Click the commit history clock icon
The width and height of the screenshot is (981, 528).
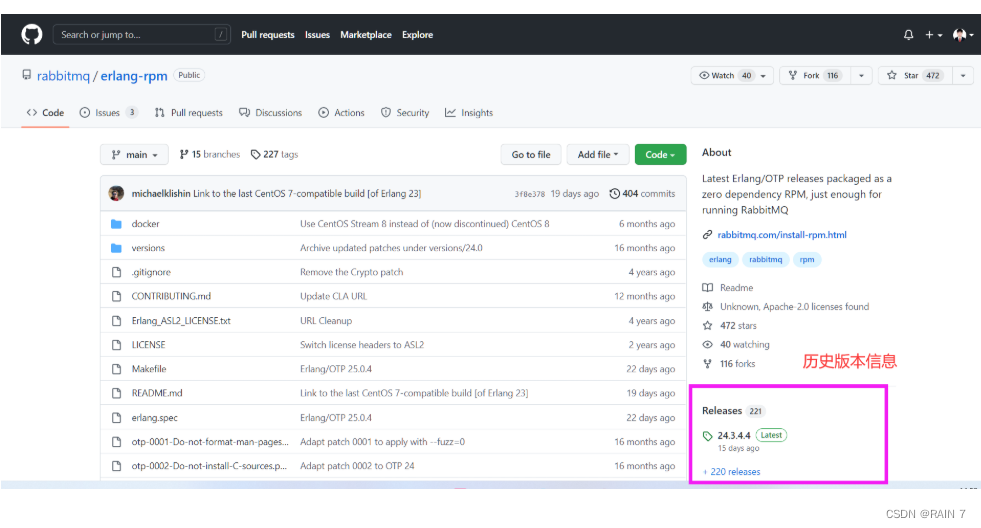point(614,193)
